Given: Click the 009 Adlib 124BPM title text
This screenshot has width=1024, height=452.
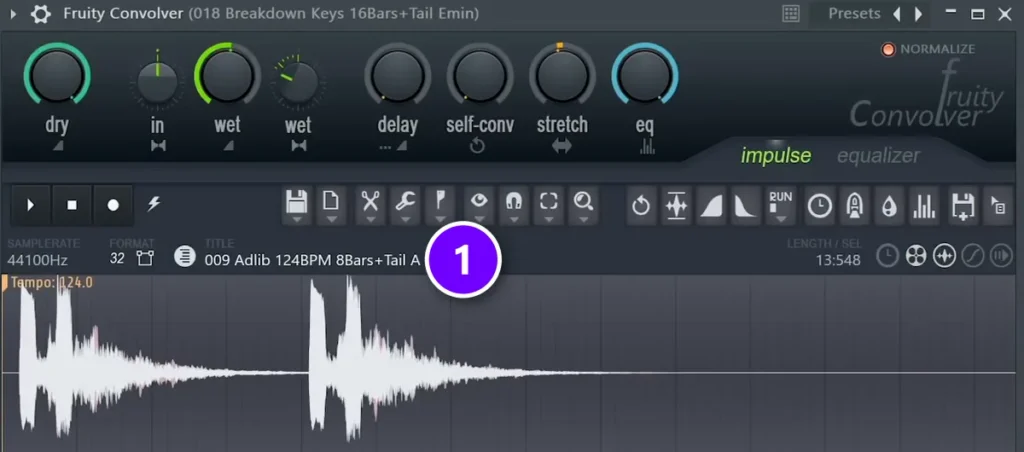Looking at the screenshot, I should (313, 260).
